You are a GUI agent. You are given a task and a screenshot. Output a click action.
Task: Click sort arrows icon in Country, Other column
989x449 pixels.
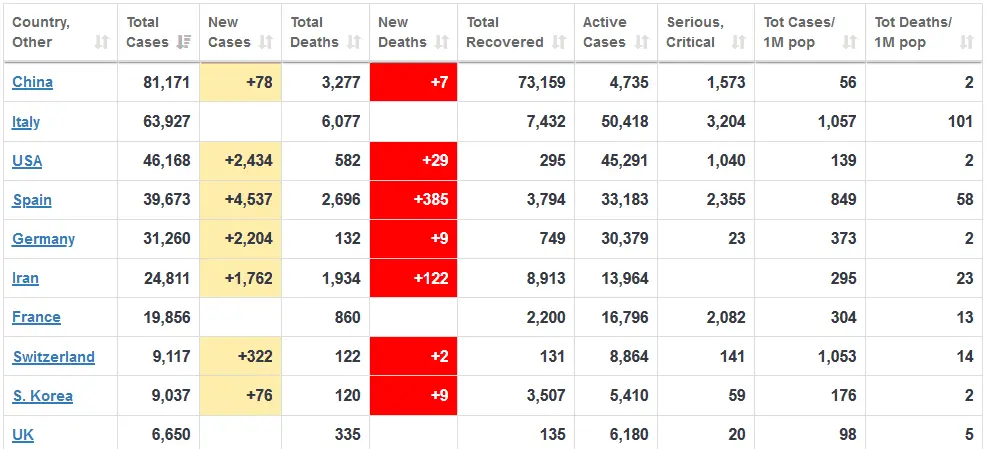tap(102, 42)
